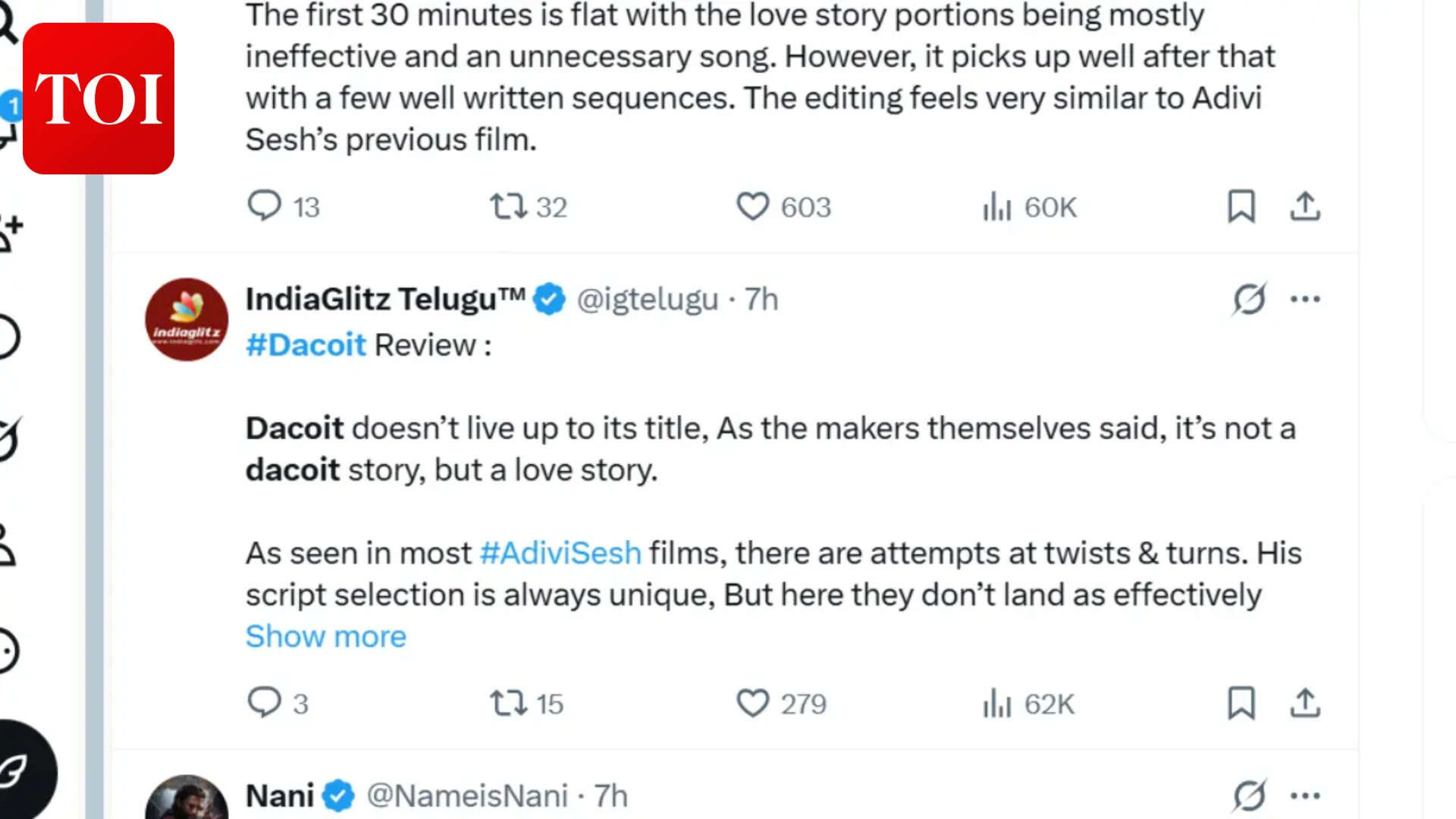Expand IndiaGlitz tweet with Show more
Screen dimensions: 1456x819
click(x=325, y=636)
